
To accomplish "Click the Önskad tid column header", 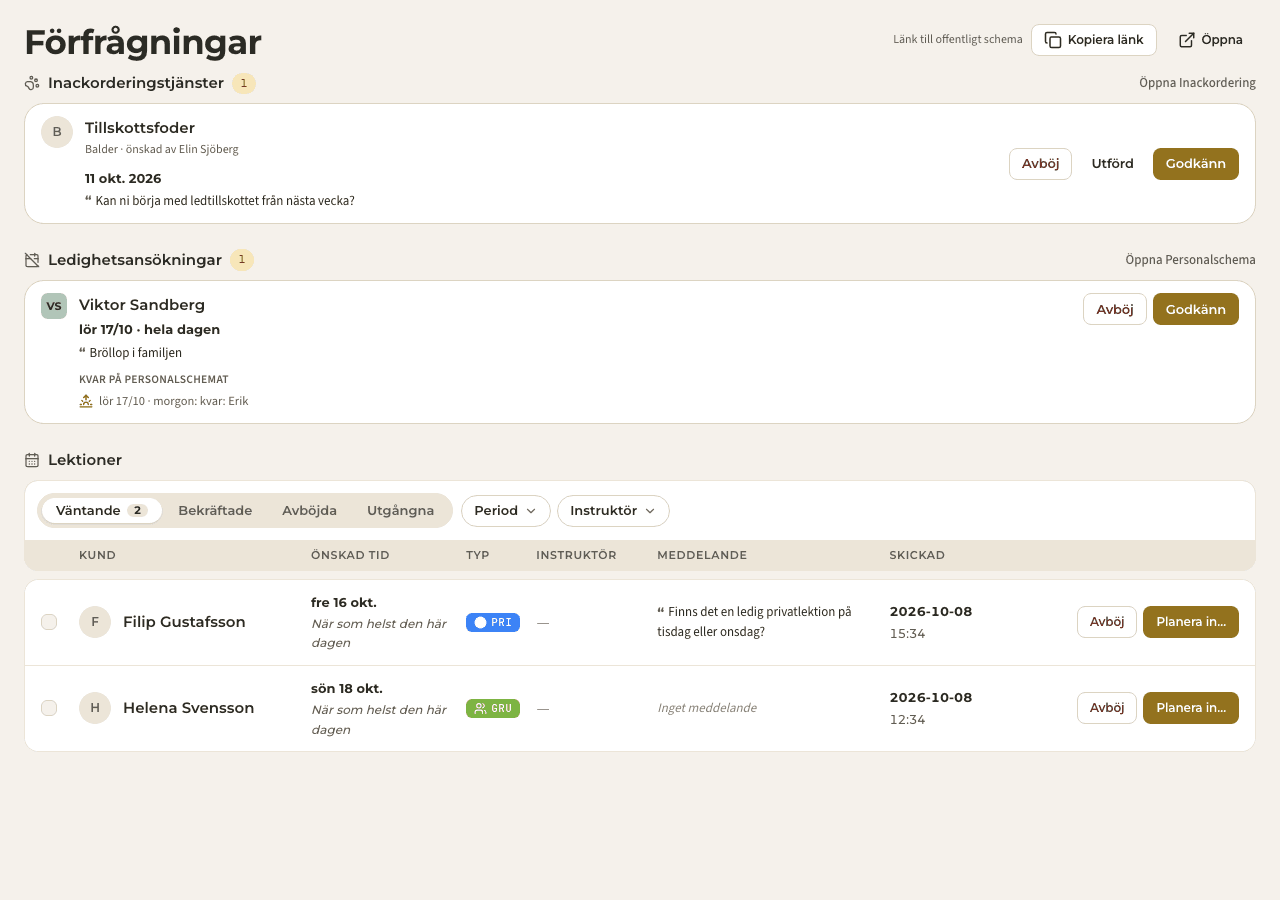I will (350, 556).
